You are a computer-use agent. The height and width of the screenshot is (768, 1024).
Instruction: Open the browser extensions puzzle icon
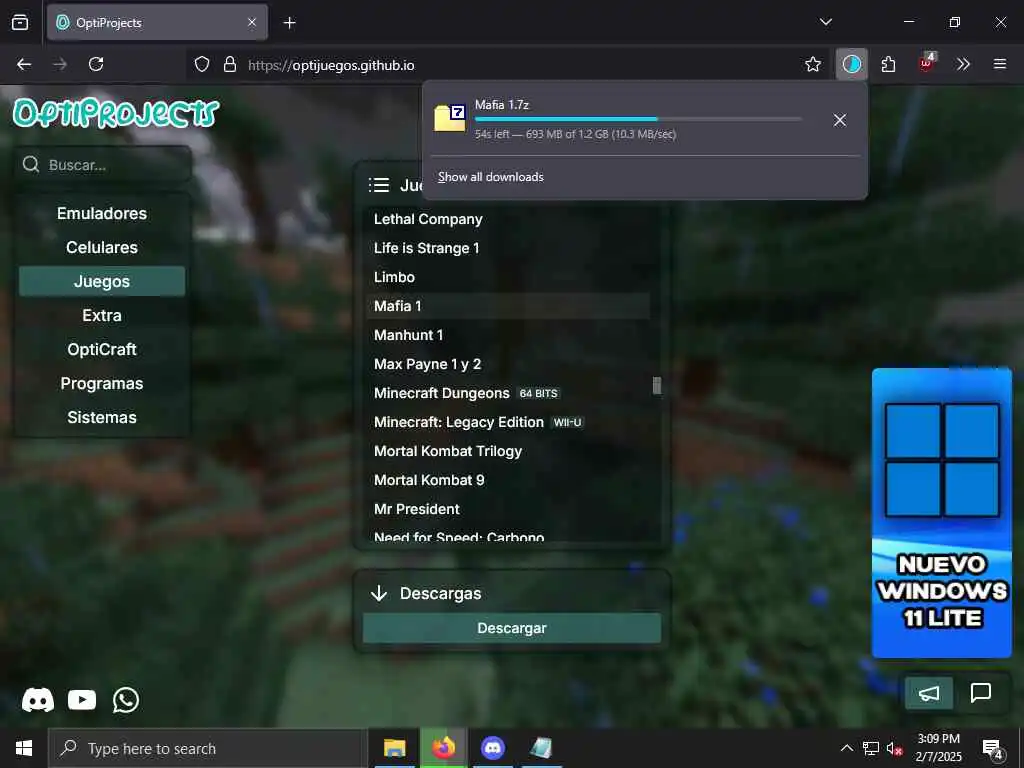tap(888, 64)
